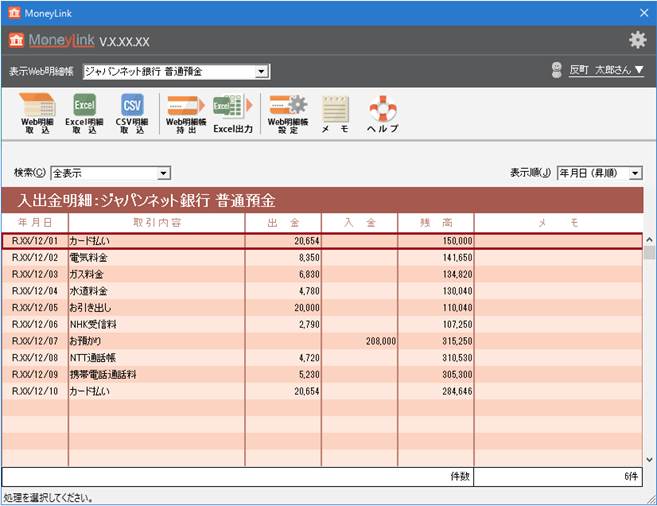Select 携帯電話通話料 transaction row

coord(322,375)
